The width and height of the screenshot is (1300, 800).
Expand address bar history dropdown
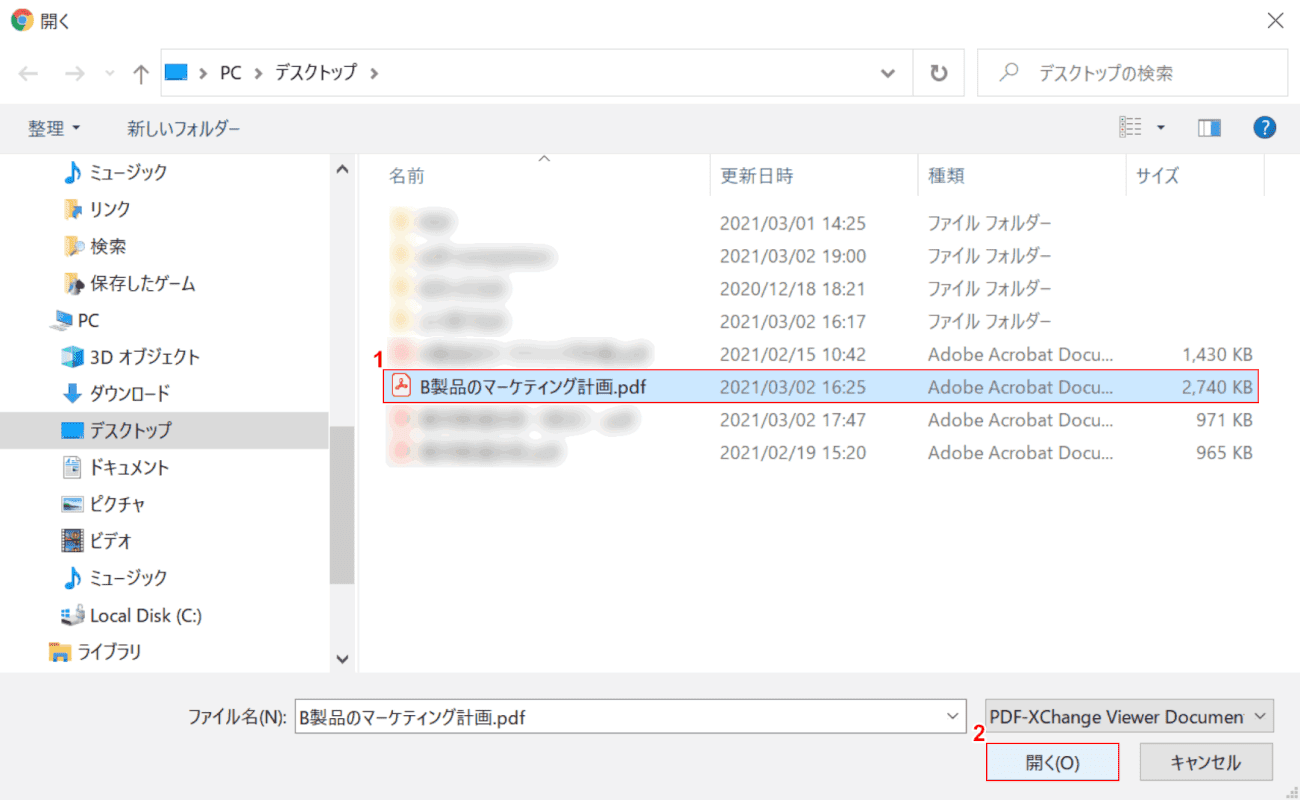(888, 73)
